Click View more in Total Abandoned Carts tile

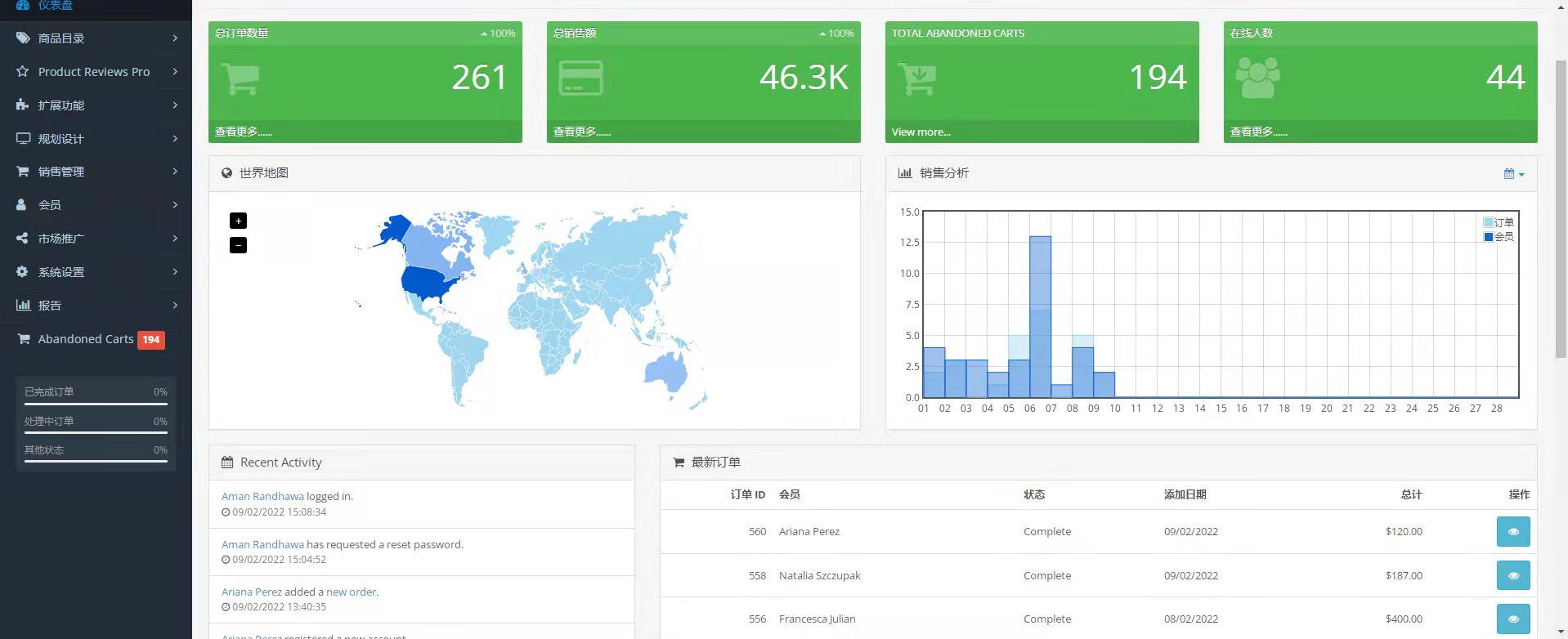[x=921, y=132]
